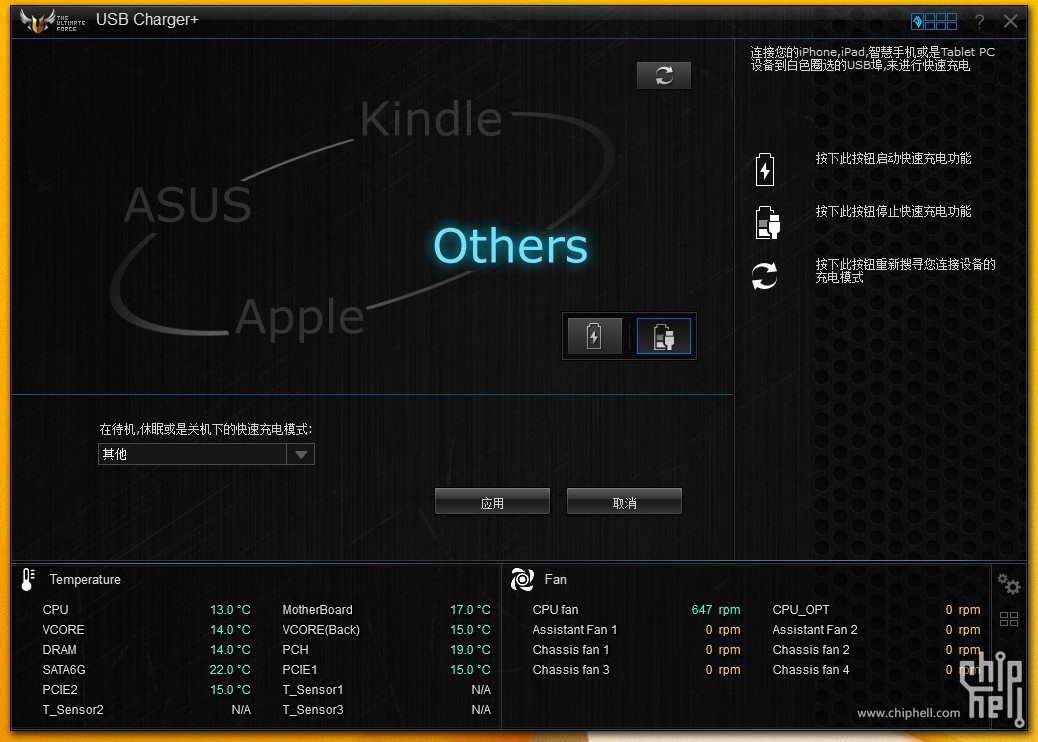The width and height of the screenshot is (1038, 742).
Task: Click the battery plug legend icon beside 停止快速充电功能
Action: point(767,222)
